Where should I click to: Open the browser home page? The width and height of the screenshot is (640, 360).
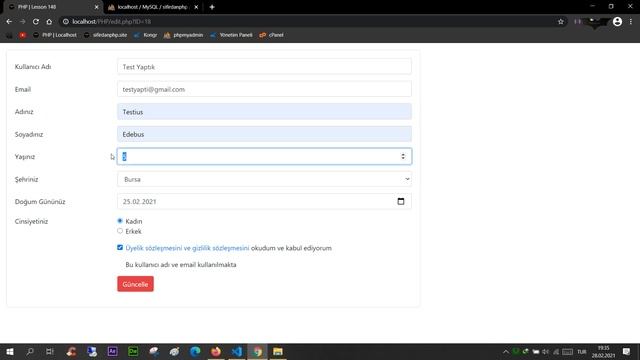[49, 22]
